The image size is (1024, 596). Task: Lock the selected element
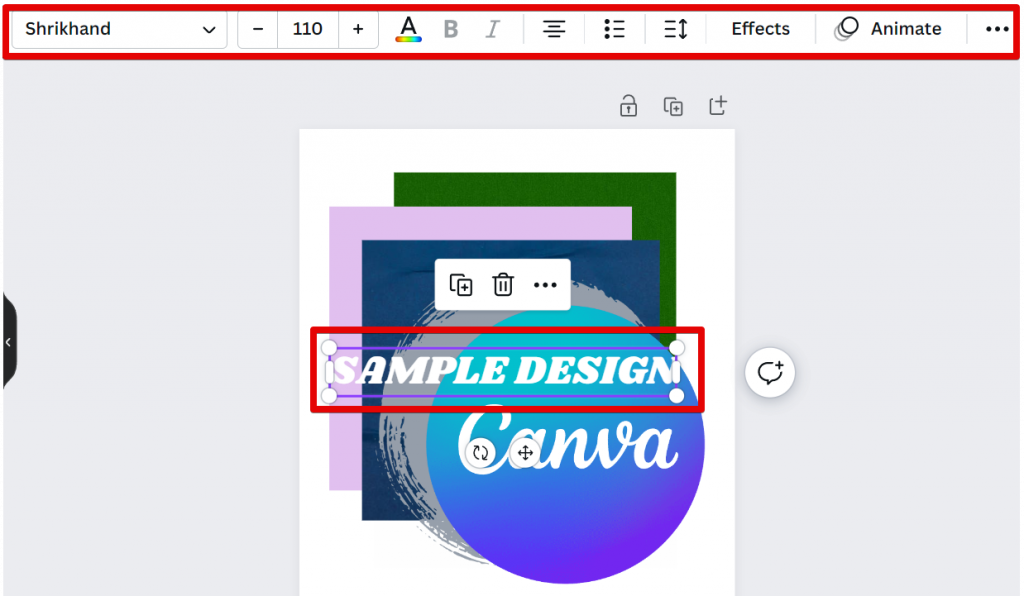tap(628, 105)
